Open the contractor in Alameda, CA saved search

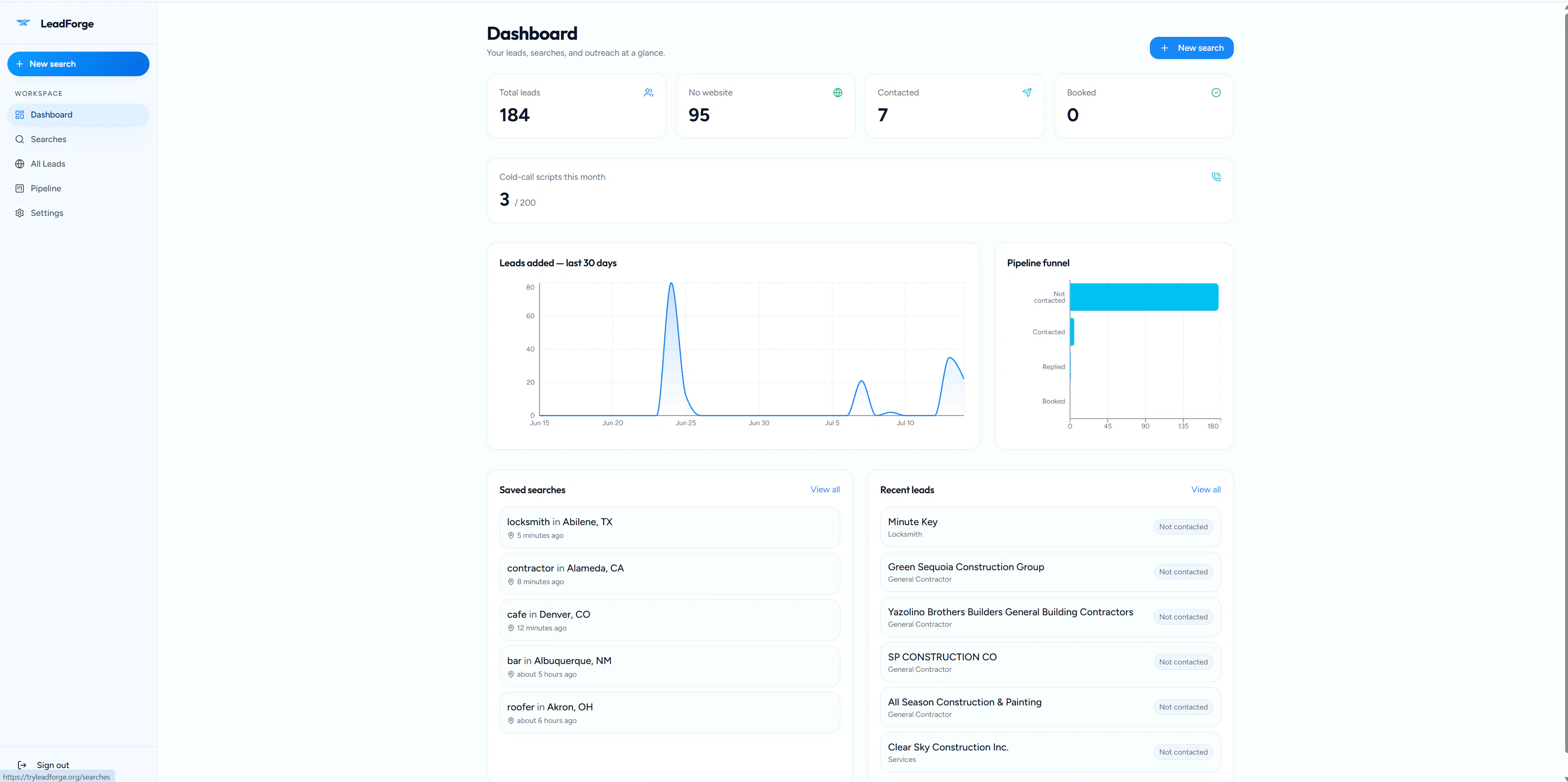[670, 574]
